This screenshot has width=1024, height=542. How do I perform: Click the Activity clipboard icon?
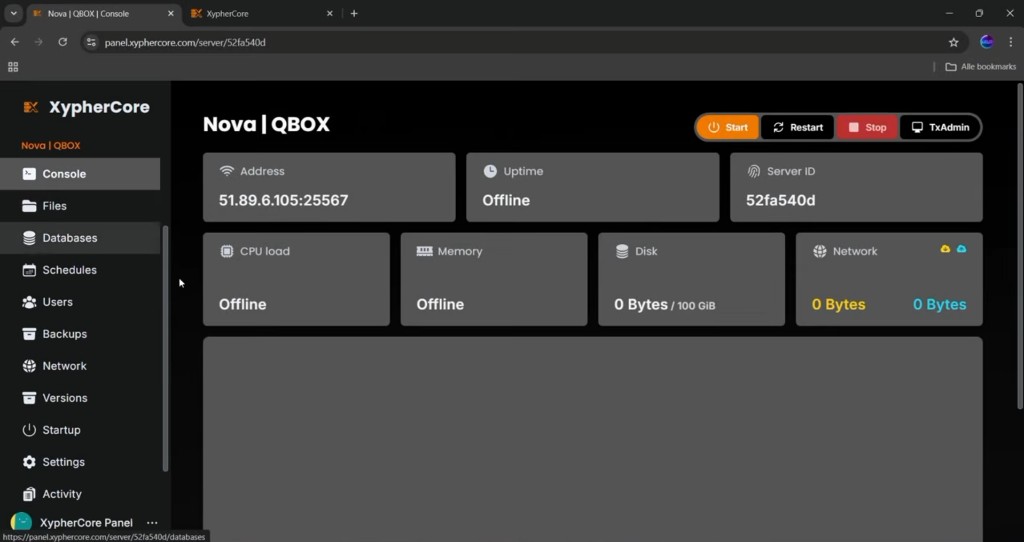pyautogui.click(x=29, y=494)
